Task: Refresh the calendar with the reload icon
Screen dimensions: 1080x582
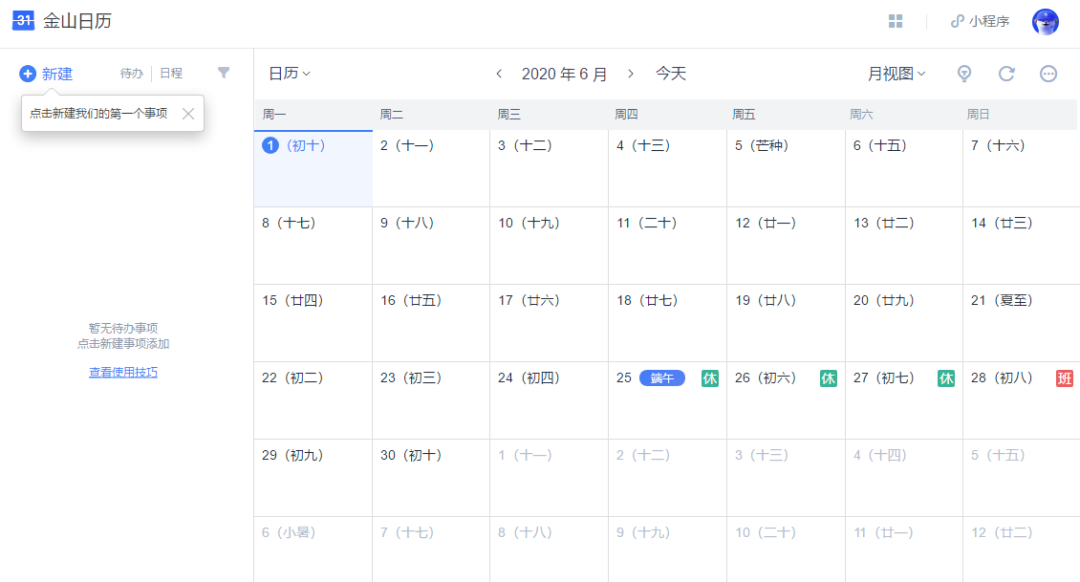Action: (x=1007, y=74)
